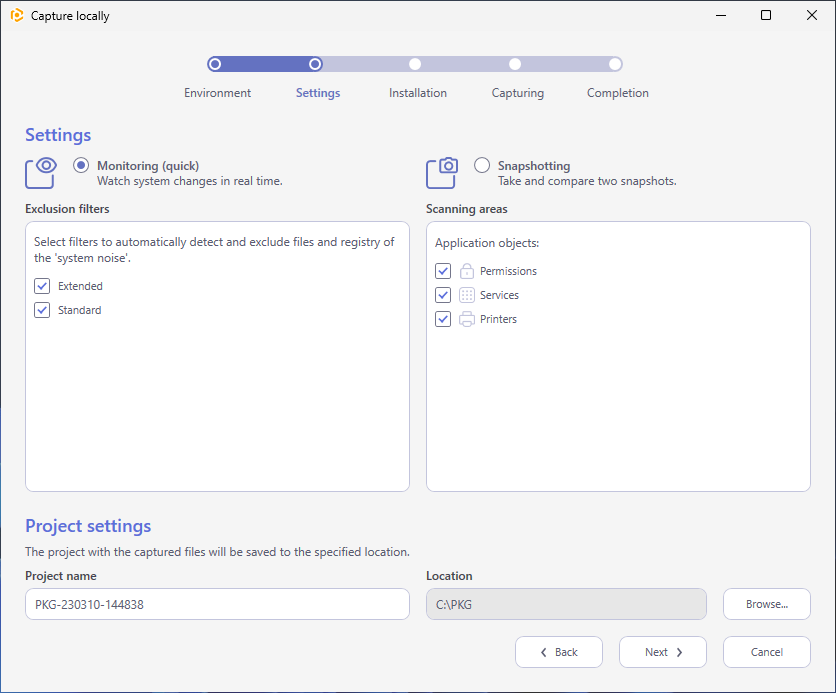Click the Standard filter label
The width and height of the screenshot is (836, 693).
click(x=79, y=310)
